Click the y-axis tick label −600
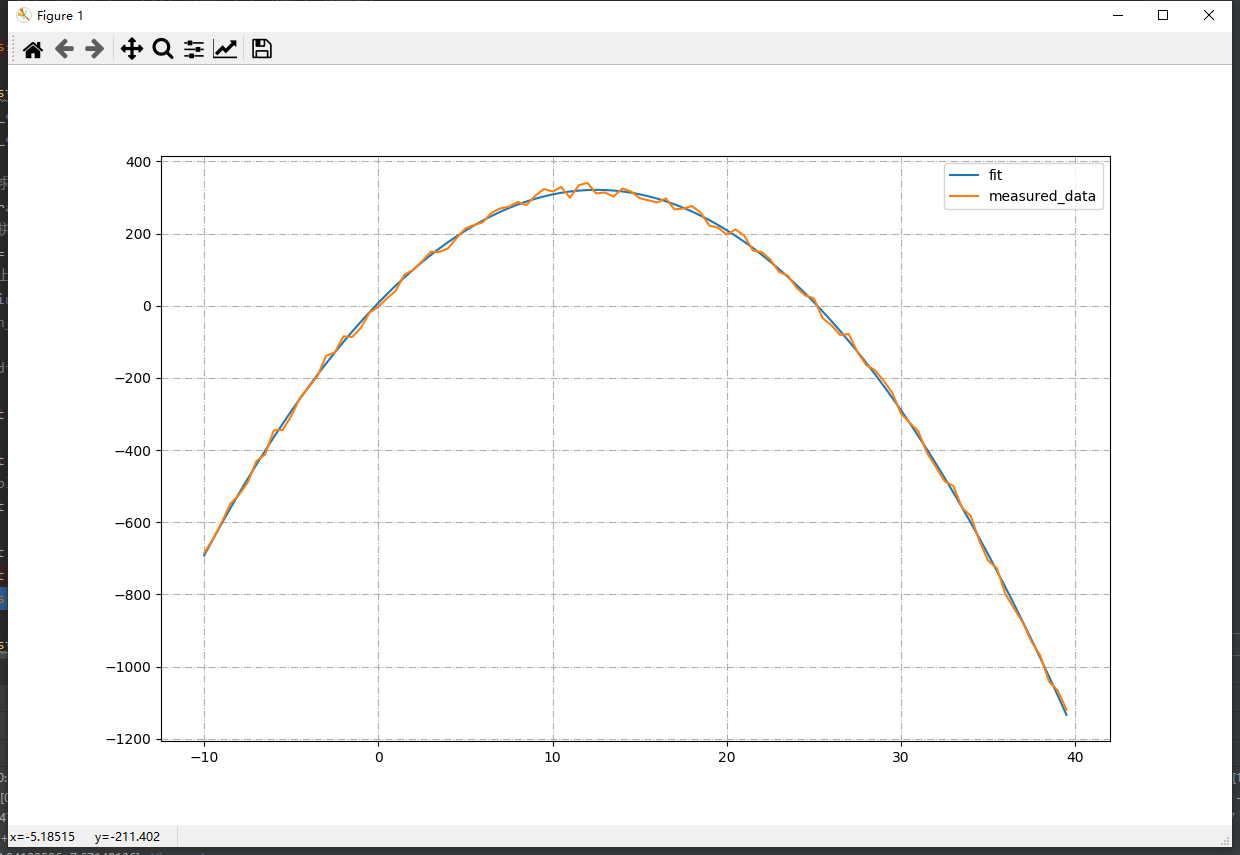This screenshot has width=1240, height=855. coord(130,523)
